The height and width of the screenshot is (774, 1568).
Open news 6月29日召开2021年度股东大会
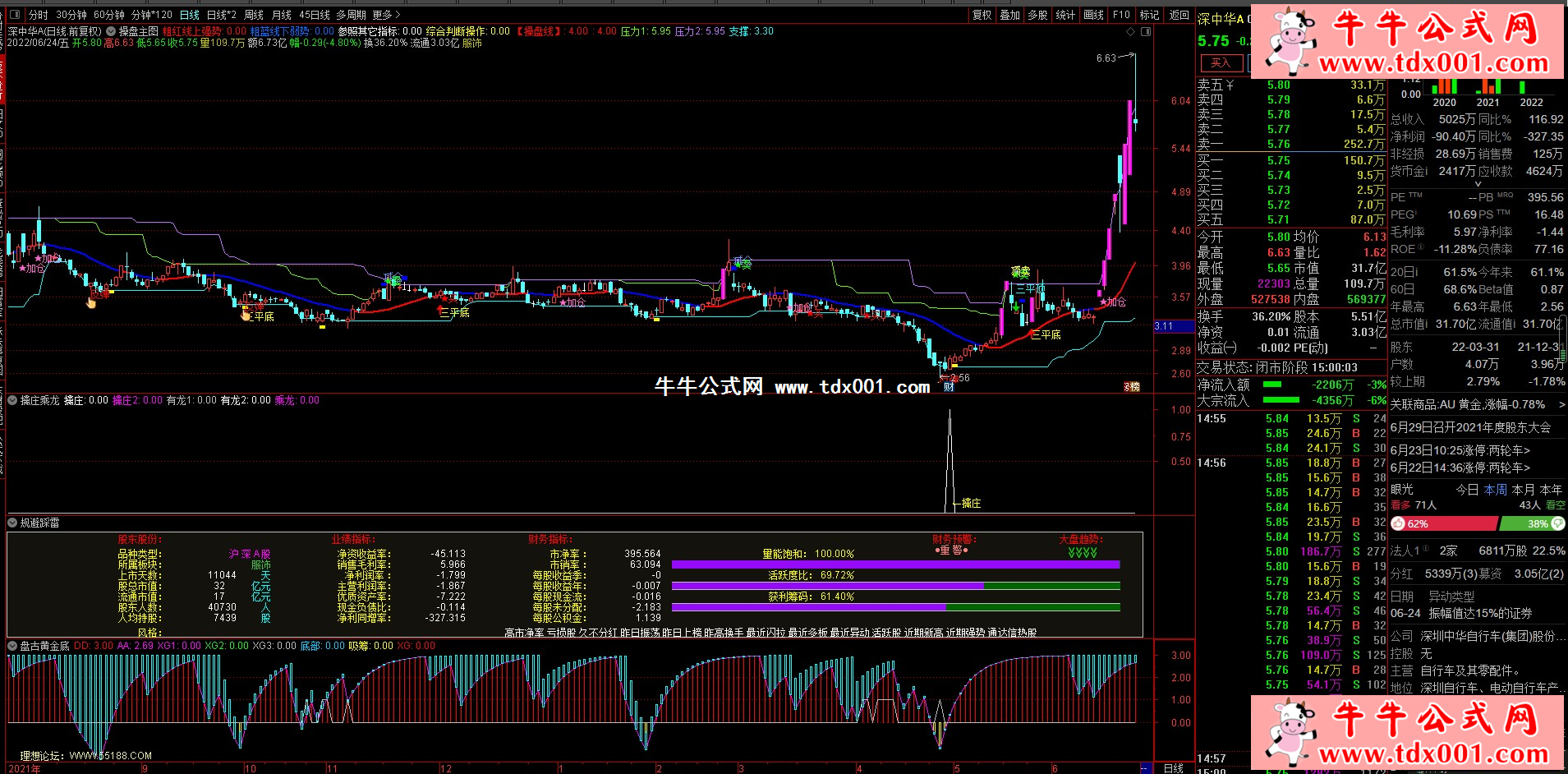(1470, 427)
